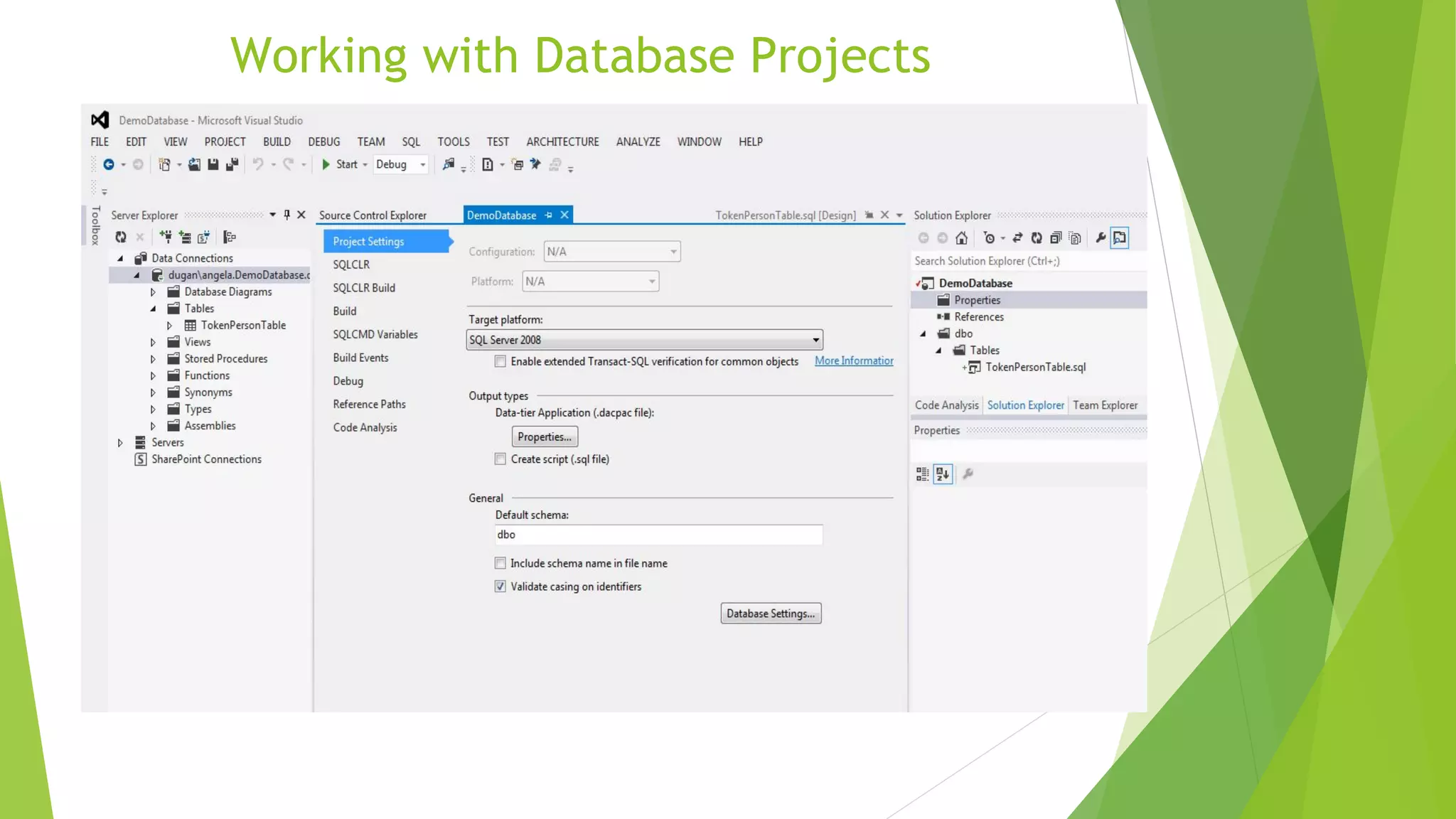The height and width of the screenshot is (819, 1456).
Task: Open the Target platform SQL Server 2008 dropdown
Action: coord(644,340)
